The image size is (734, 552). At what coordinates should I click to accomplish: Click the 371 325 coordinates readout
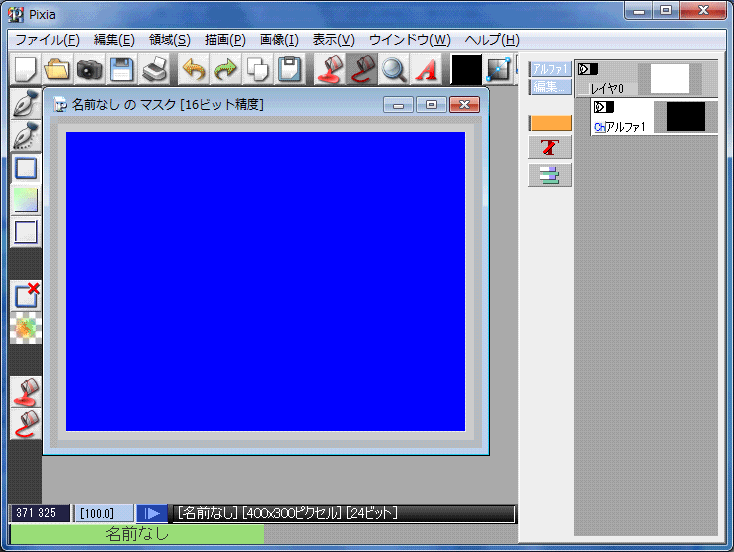coord(39,513)
